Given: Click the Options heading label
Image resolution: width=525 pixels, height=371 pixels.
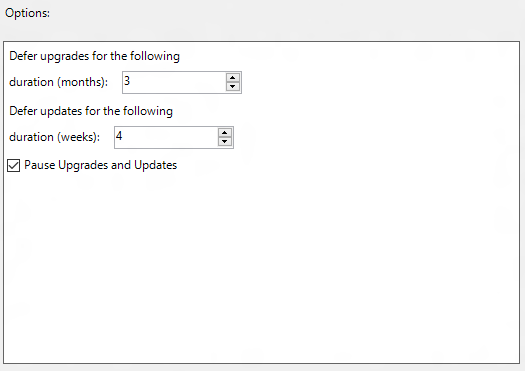Looking at the screenshot, I should click(27, 13).
